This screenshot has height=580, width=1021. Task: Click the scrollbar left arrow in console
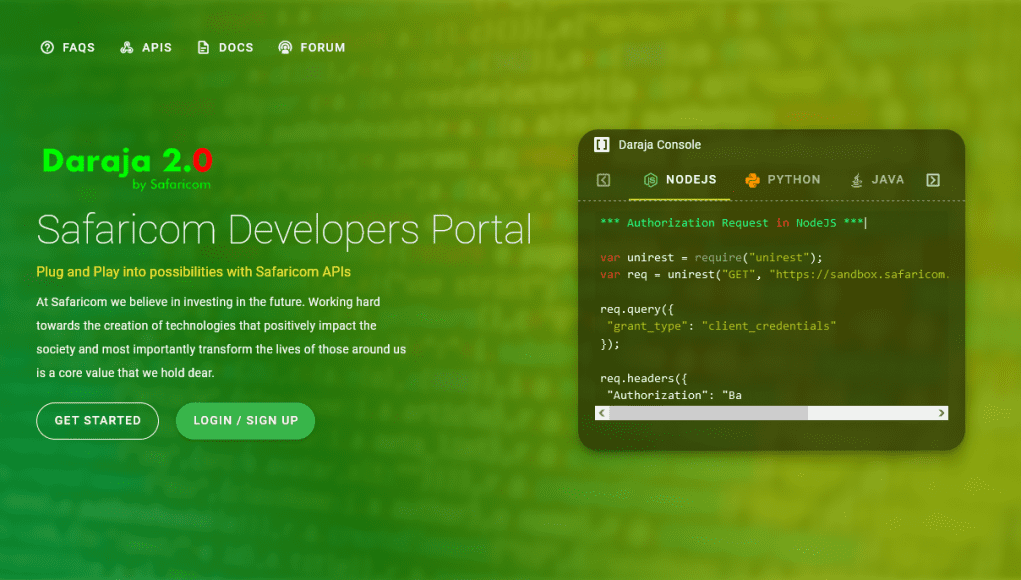(602, 413)
